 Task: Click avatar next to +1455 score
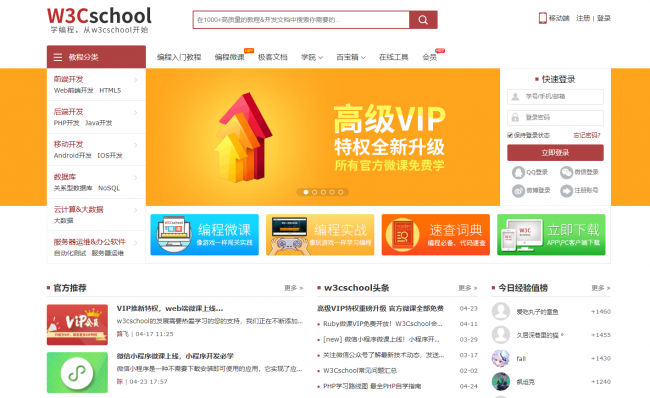click(501, 335)
